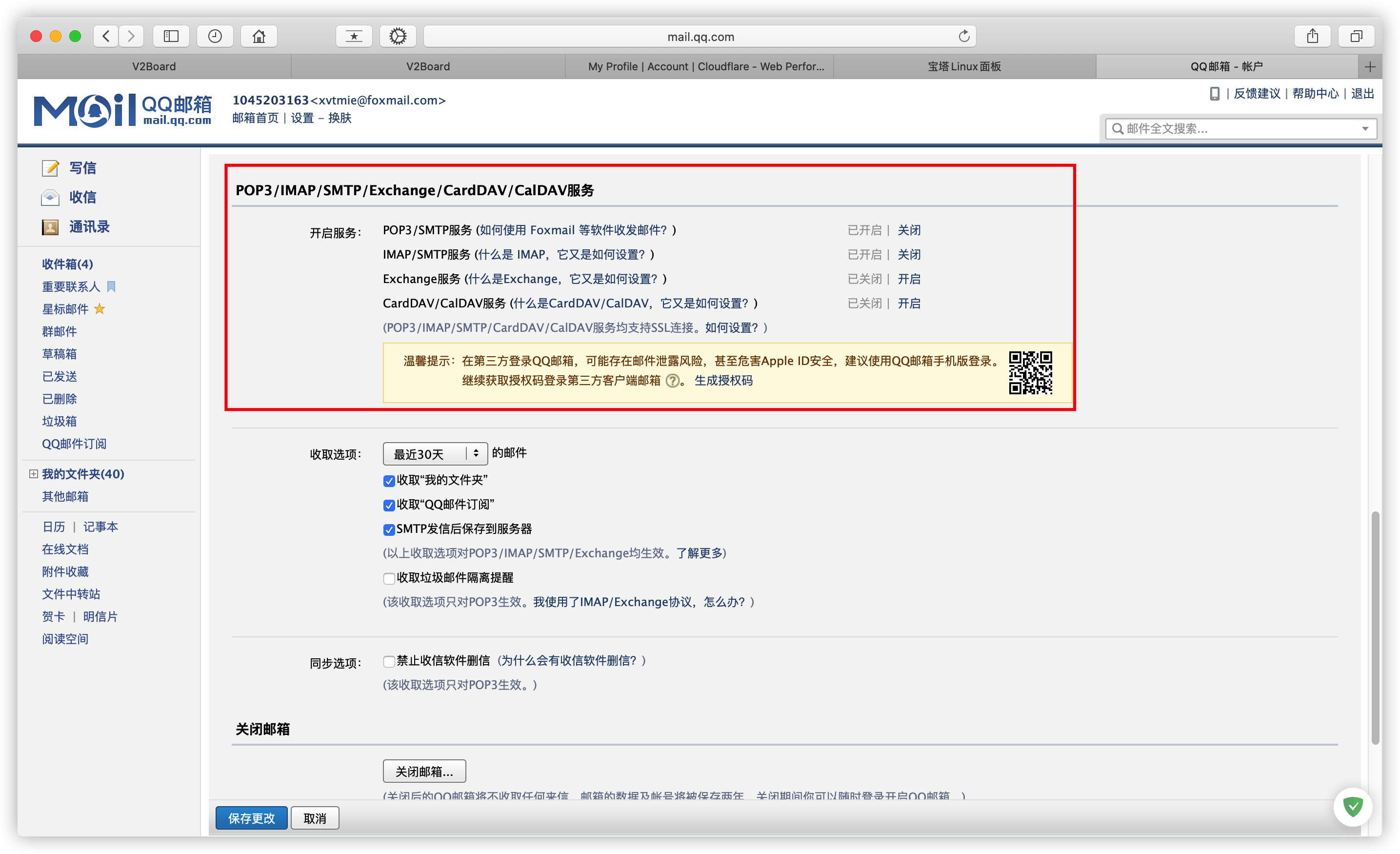Click the 邮件全文搜索 input field
This screenshot has width=1400, height=854.
click(x=1241, y=129)
